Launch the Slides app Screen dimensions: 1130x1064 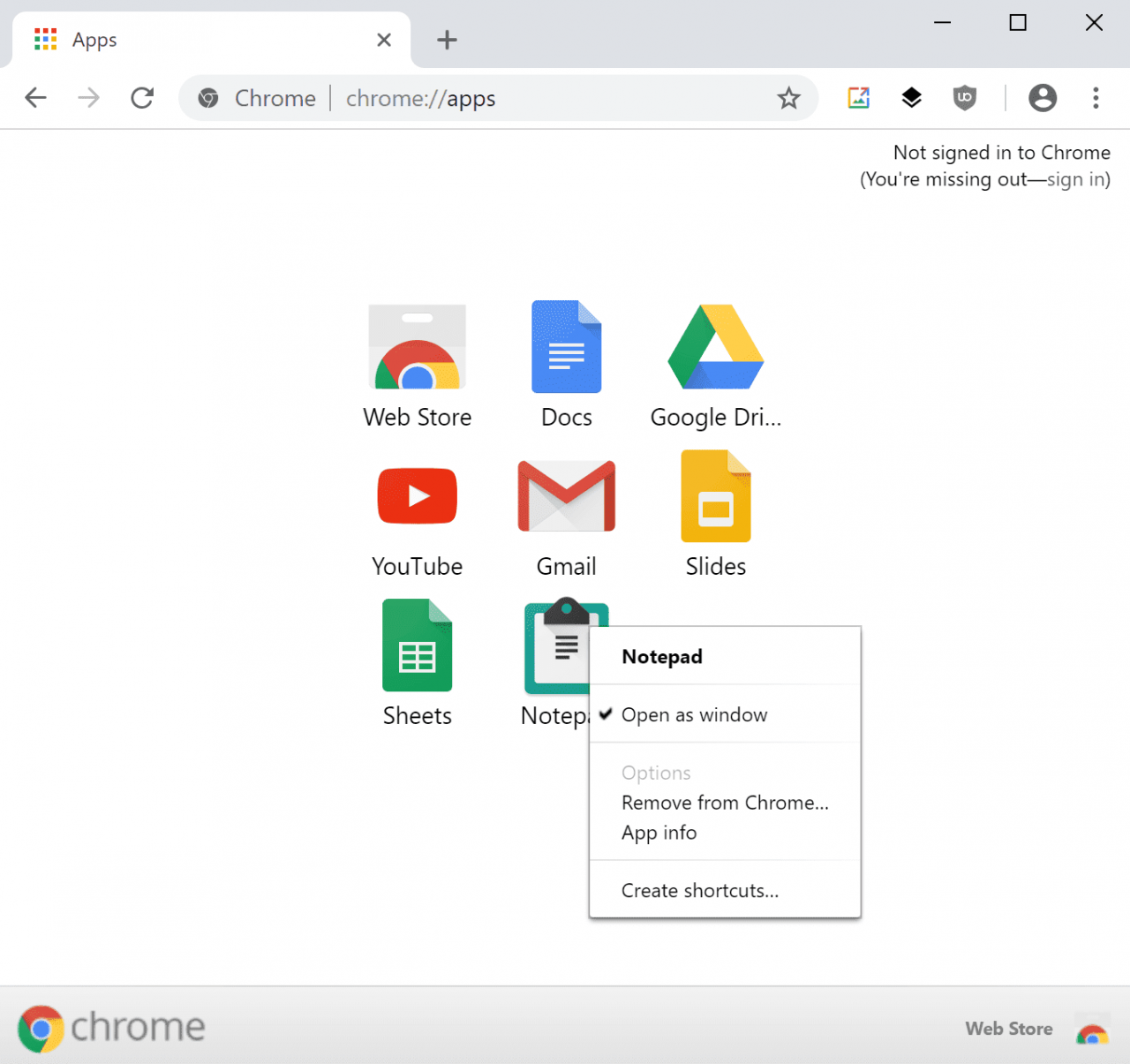coord(716,496)
